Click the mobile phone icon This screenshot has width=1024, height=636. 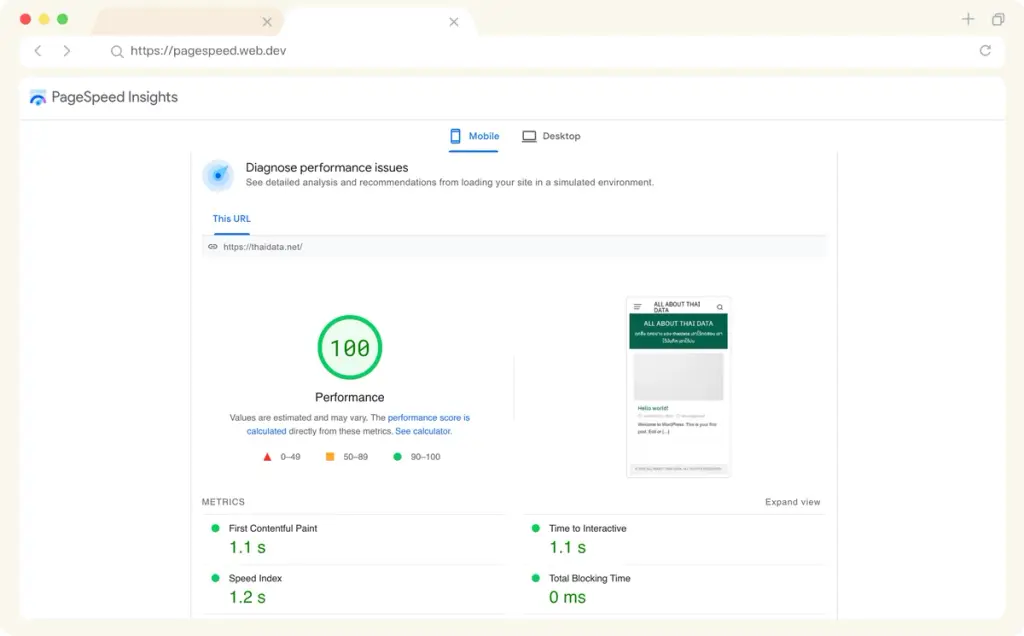click(x=455, y=136)
